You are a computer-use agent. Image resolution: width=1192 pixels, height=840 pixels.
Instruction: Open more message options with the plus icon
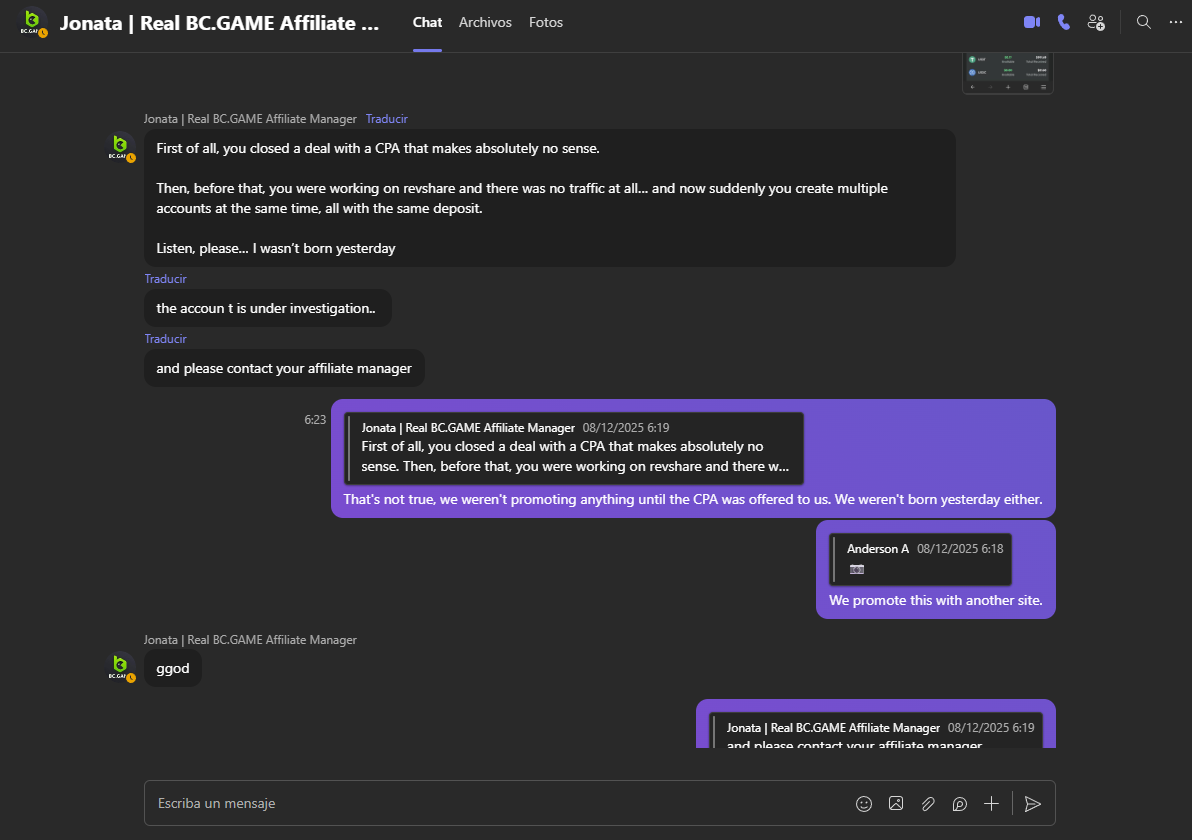point(991,803)
